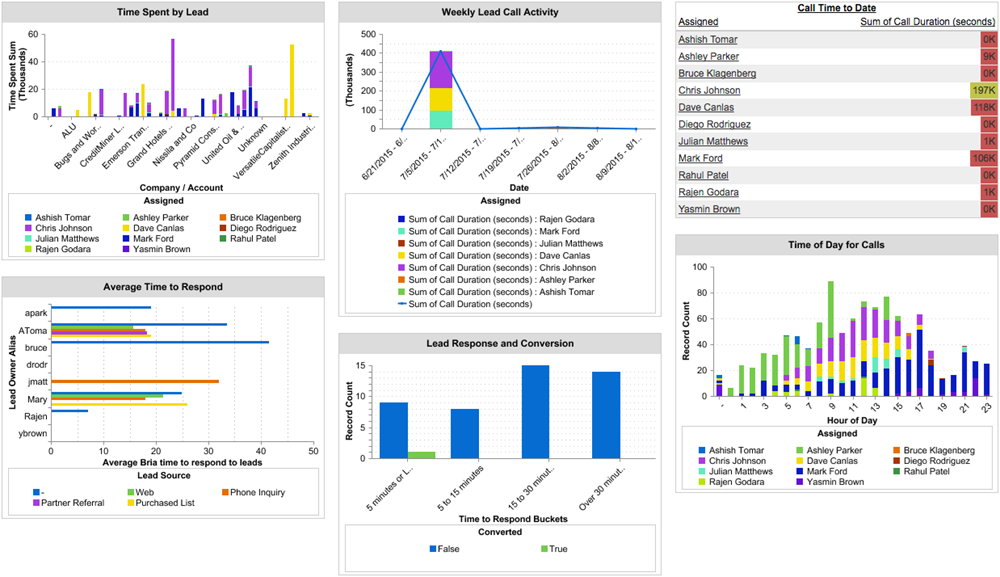Screen dimensions: 1000x577
Task: Click the 15 to 30 minutes blue bar
Action: tap(536, 412)
